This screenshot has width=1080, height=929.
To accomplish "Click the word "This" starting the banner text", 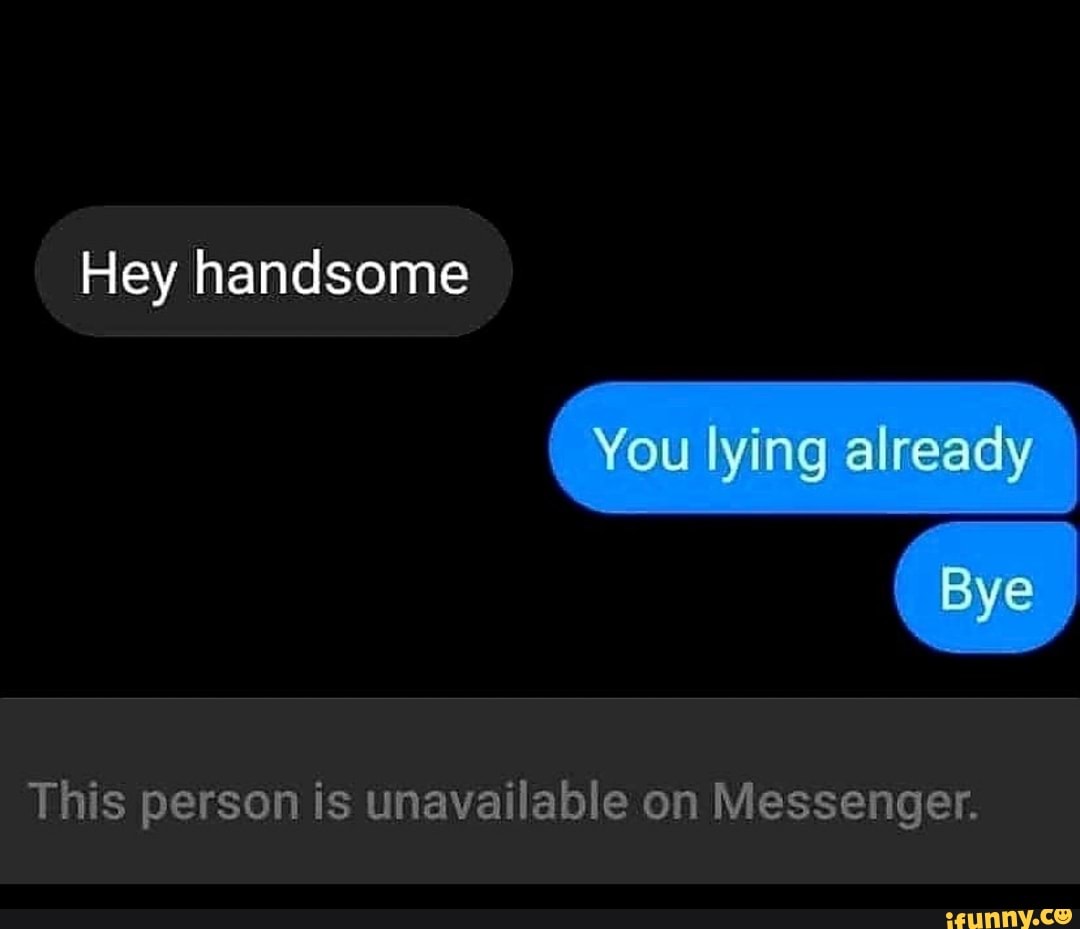I will pos(77,802).
